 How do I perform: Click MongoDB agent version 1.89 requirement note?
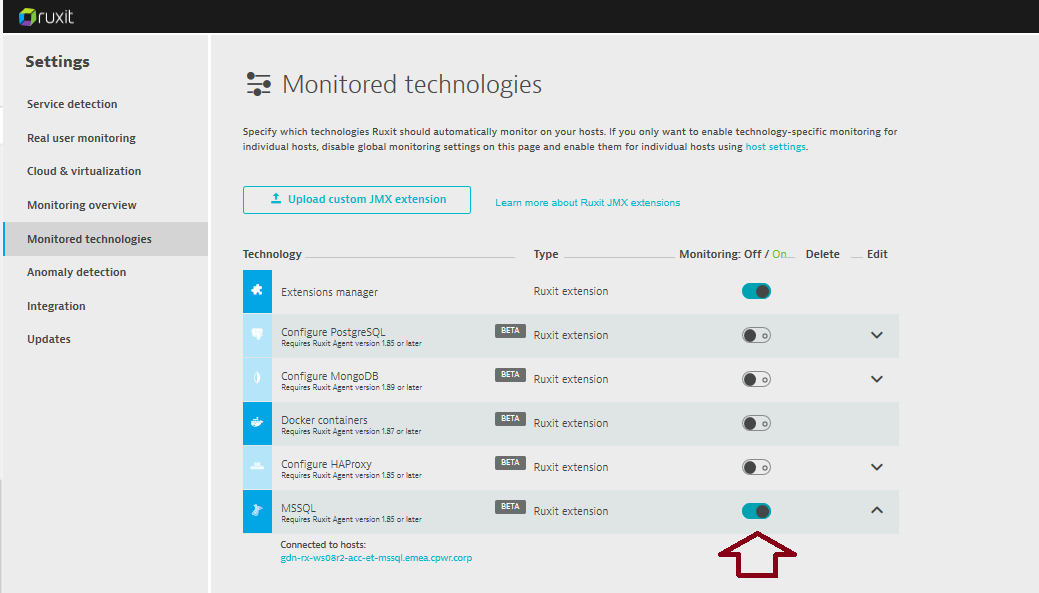(x=351, y=388)
